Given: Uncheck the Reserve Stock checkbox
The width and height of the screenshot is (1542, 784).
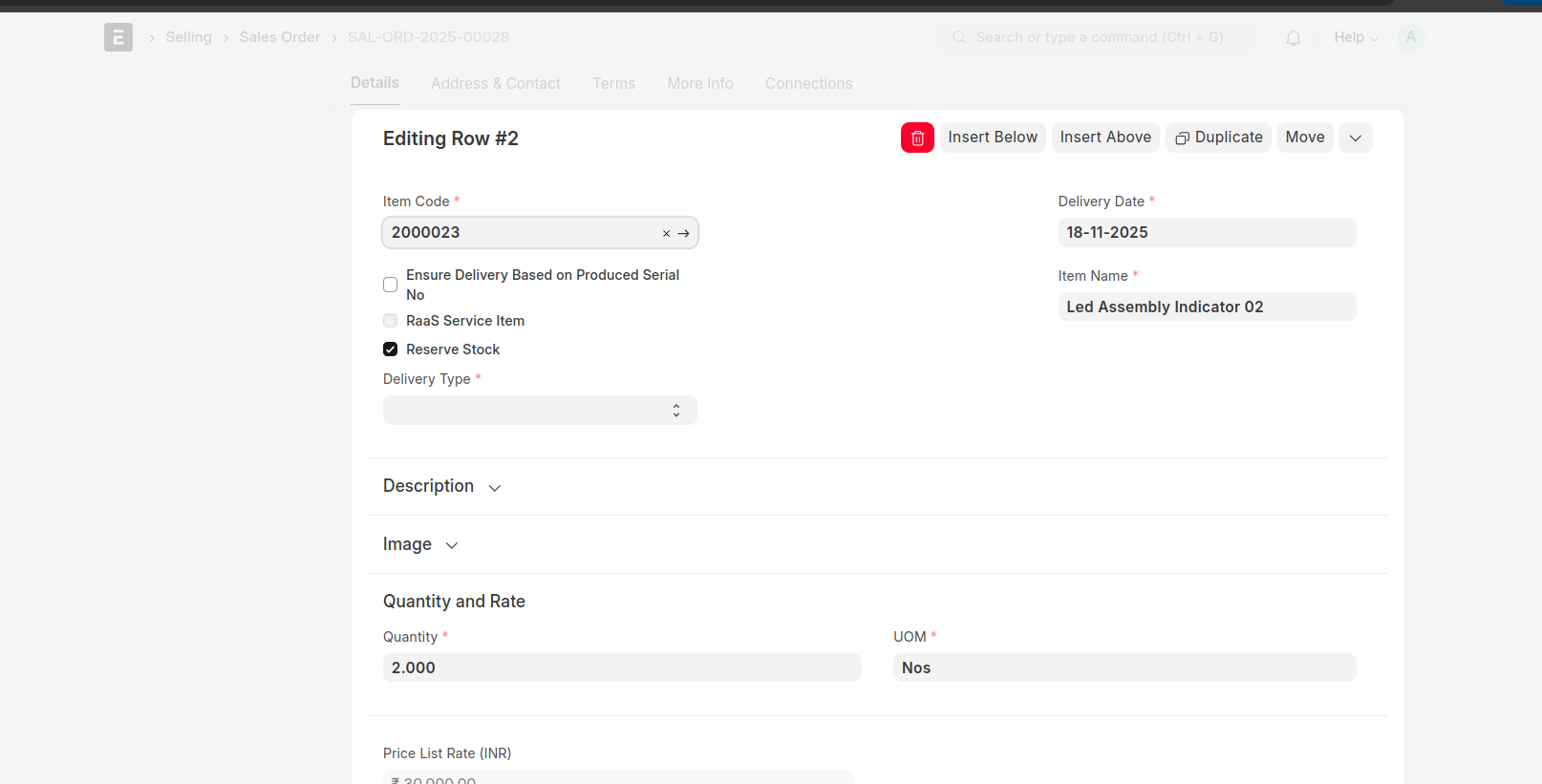Looking at the screenshot, I should click(391, 350).
